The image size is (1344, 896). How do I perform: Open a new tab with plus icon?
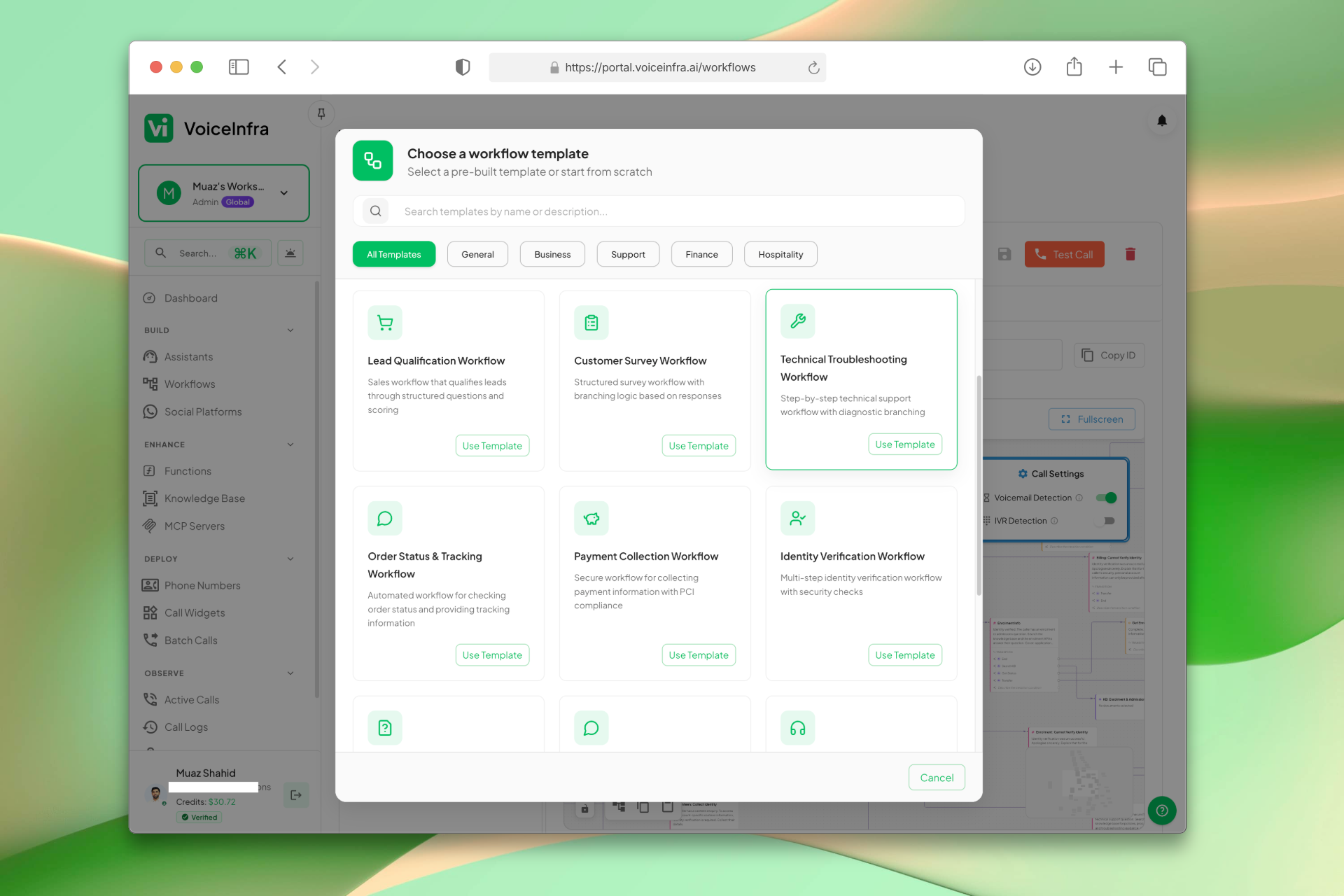1116,67
